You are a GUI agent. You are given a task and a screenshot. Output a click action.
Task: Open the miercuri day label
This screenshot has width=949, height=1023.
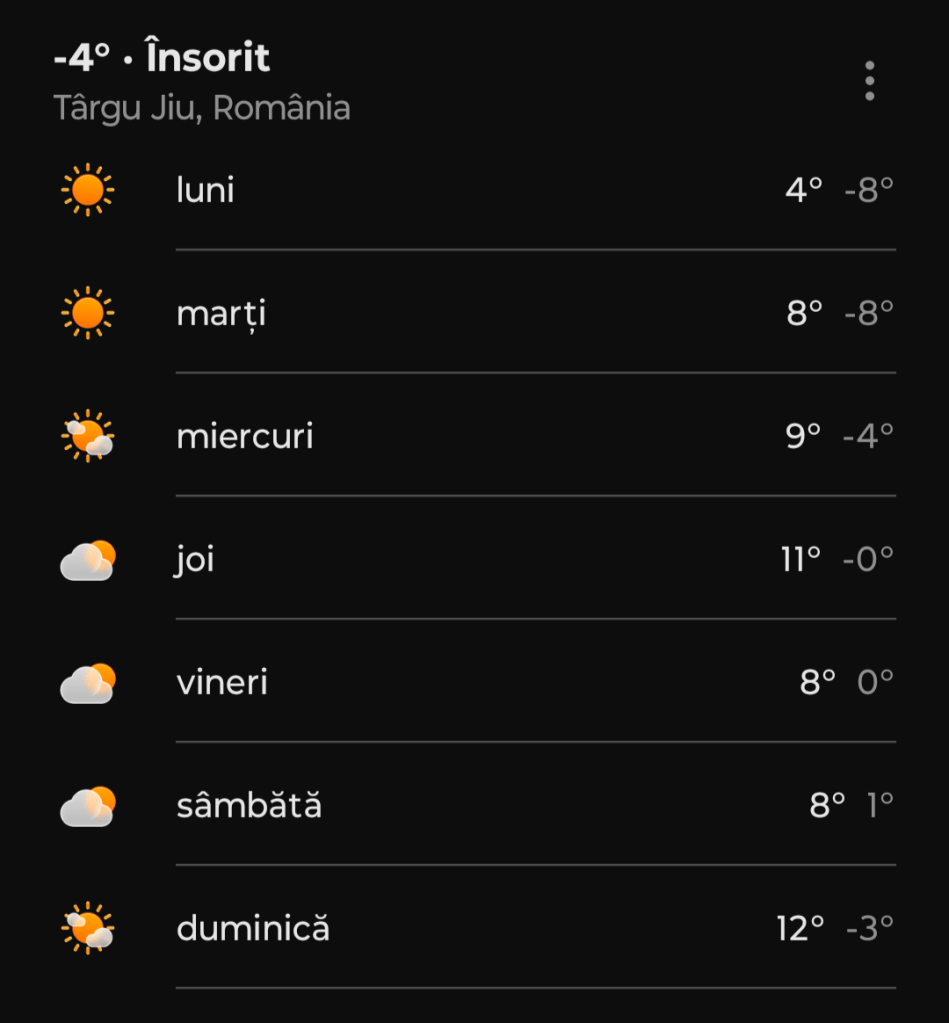245,437
